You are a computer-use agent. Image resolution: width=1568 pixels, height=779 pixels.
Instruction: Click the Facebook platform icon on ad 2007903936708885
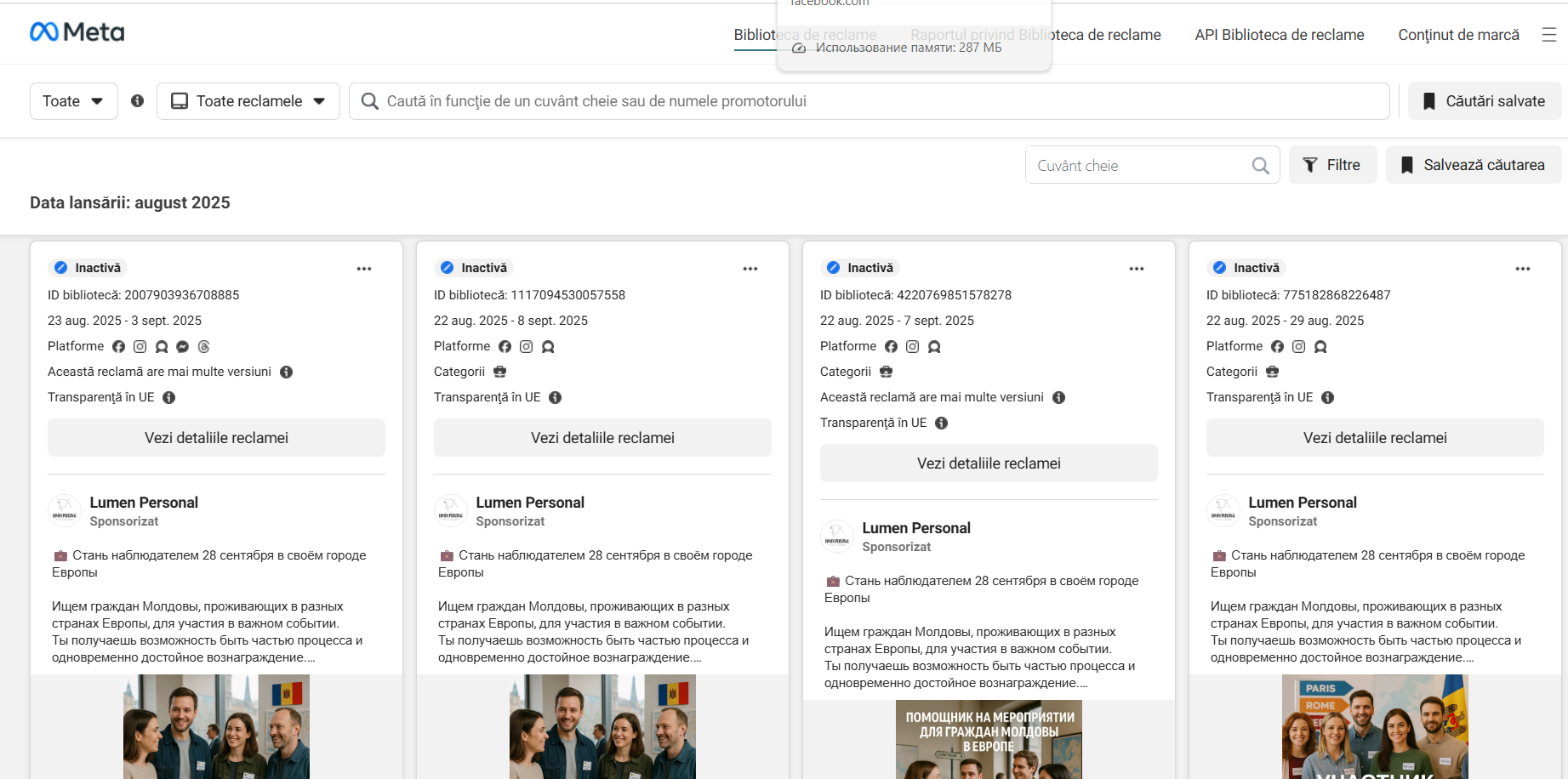click(x=119, y=346)
